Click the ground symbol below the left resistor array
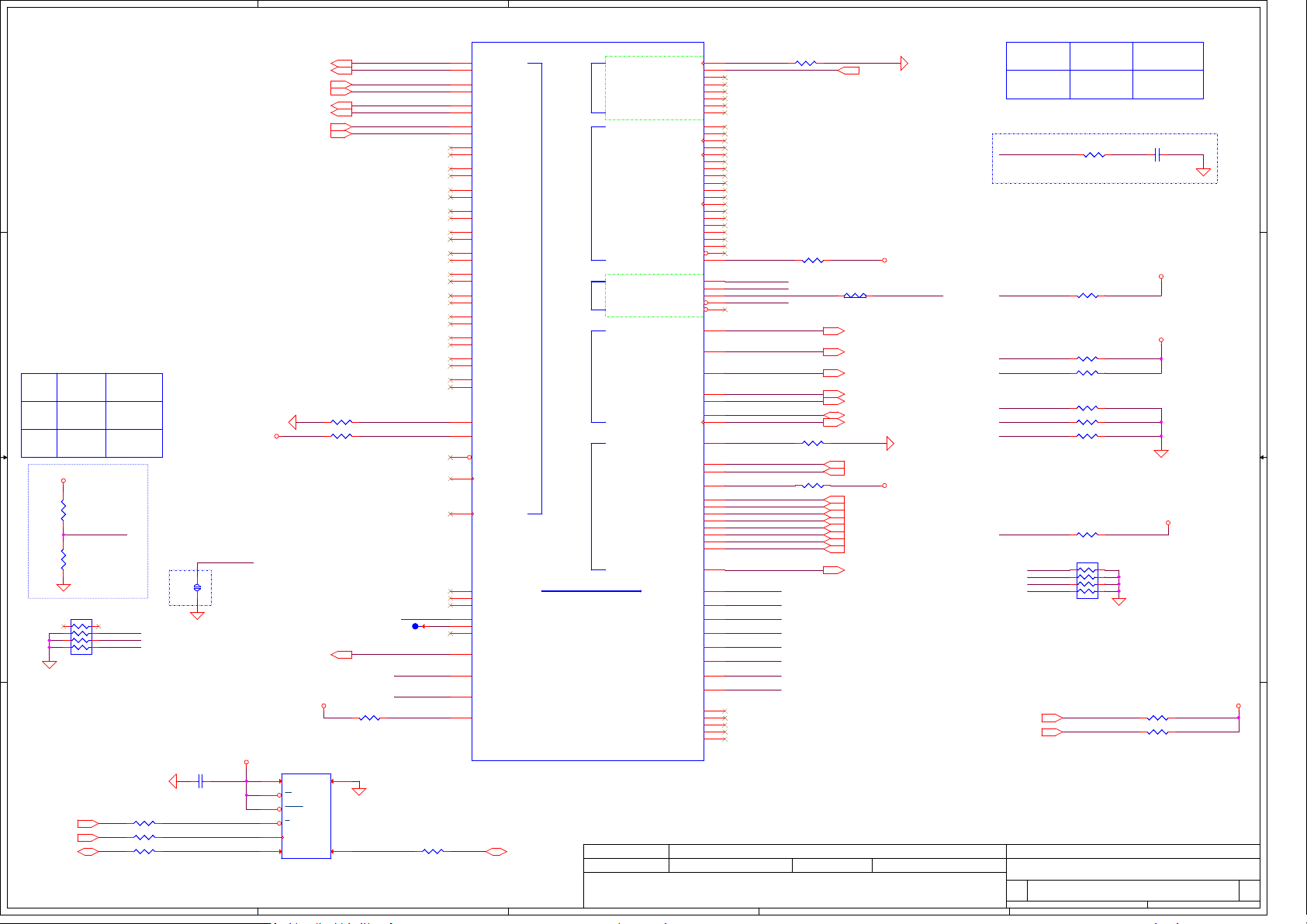This screenshot has height=924, width=1307. 50,664
